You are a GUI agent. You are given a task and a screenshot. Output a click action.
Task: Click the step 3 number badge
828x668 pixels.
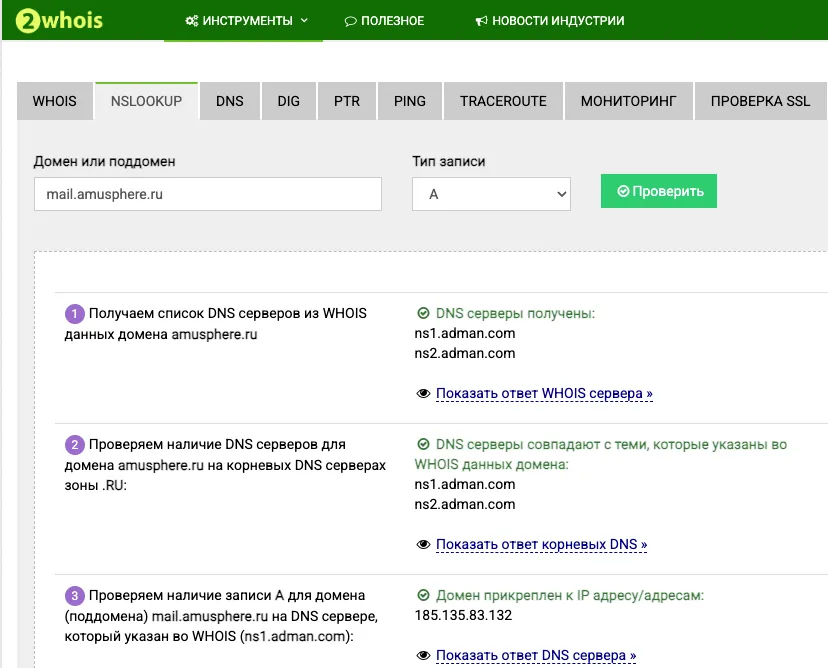pyautogui.click(x=74, y=596)
